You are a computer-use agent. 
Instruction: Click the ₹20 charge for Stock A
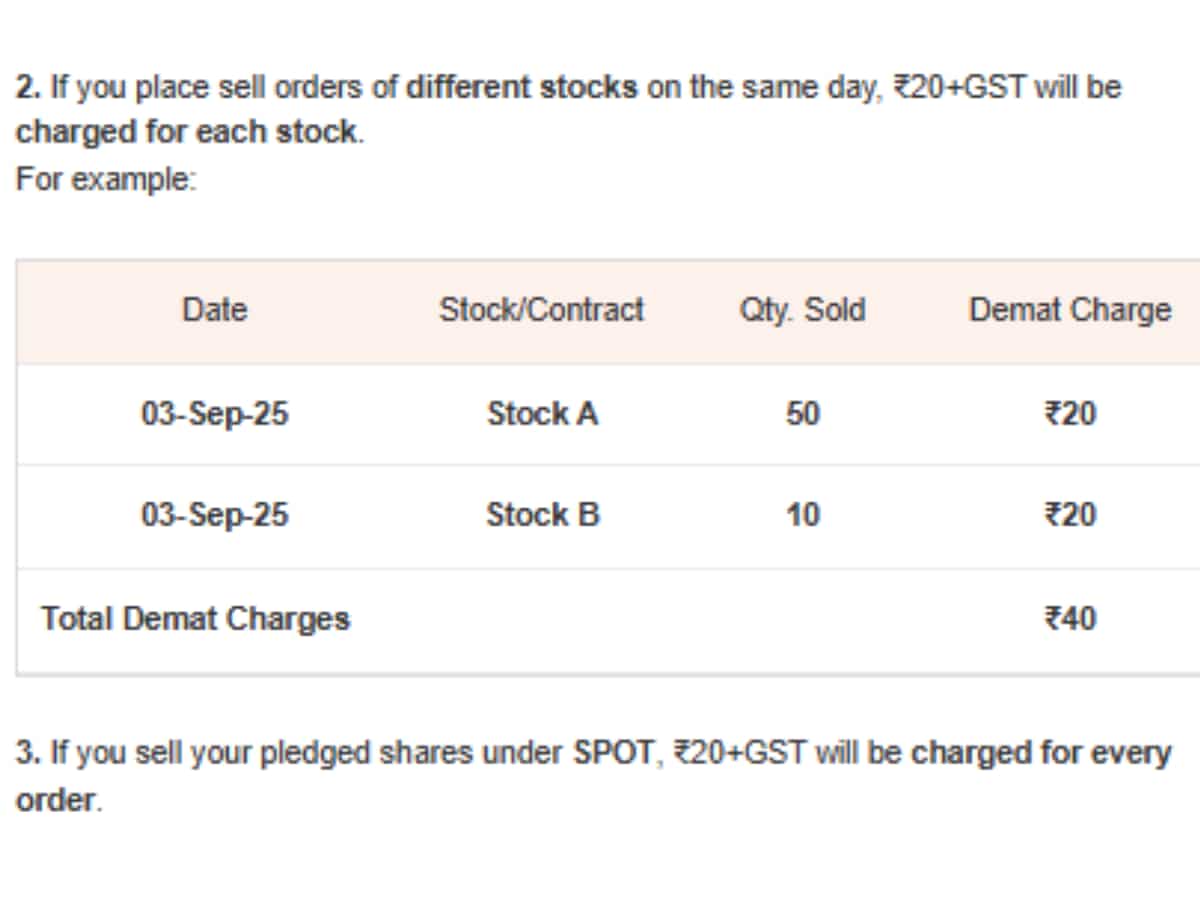point(1069,413)
